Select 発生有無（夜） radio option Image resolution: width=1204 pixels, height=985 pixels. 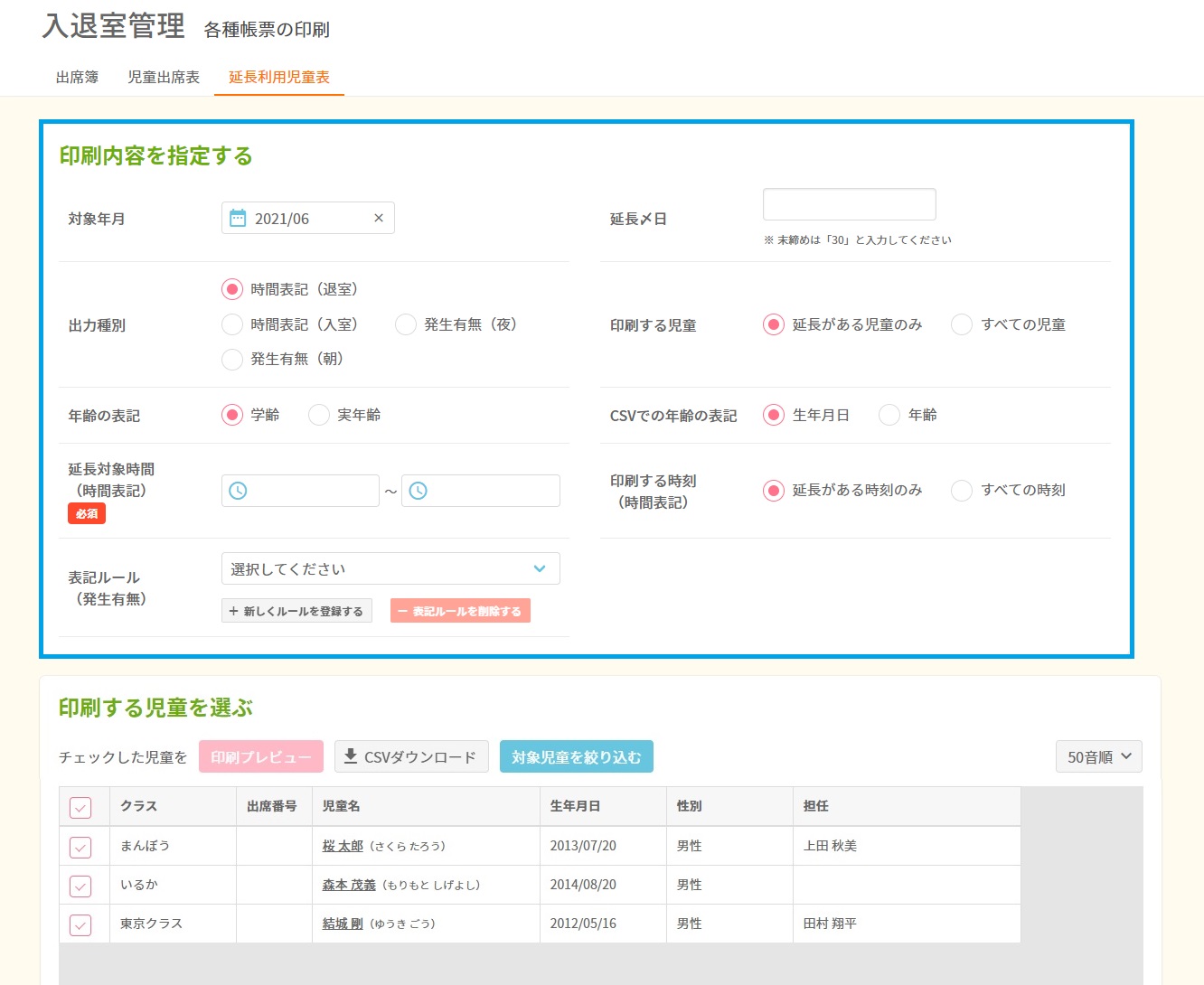click(x=406, y=324)
